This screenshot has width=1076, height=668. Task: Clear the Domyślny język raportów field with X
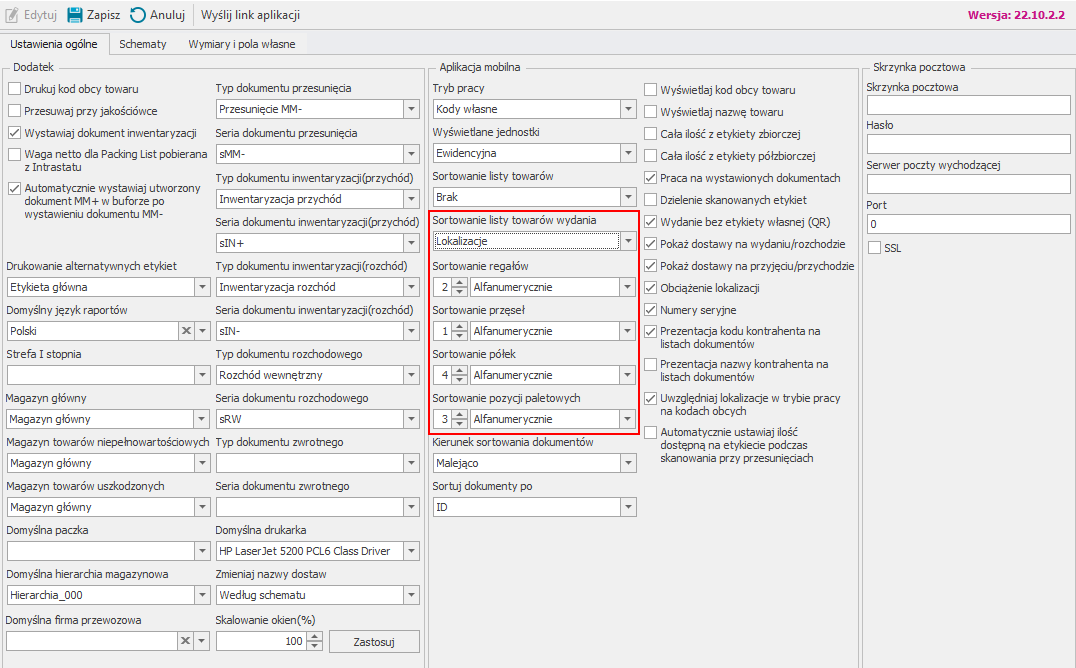tap(185, 331)
